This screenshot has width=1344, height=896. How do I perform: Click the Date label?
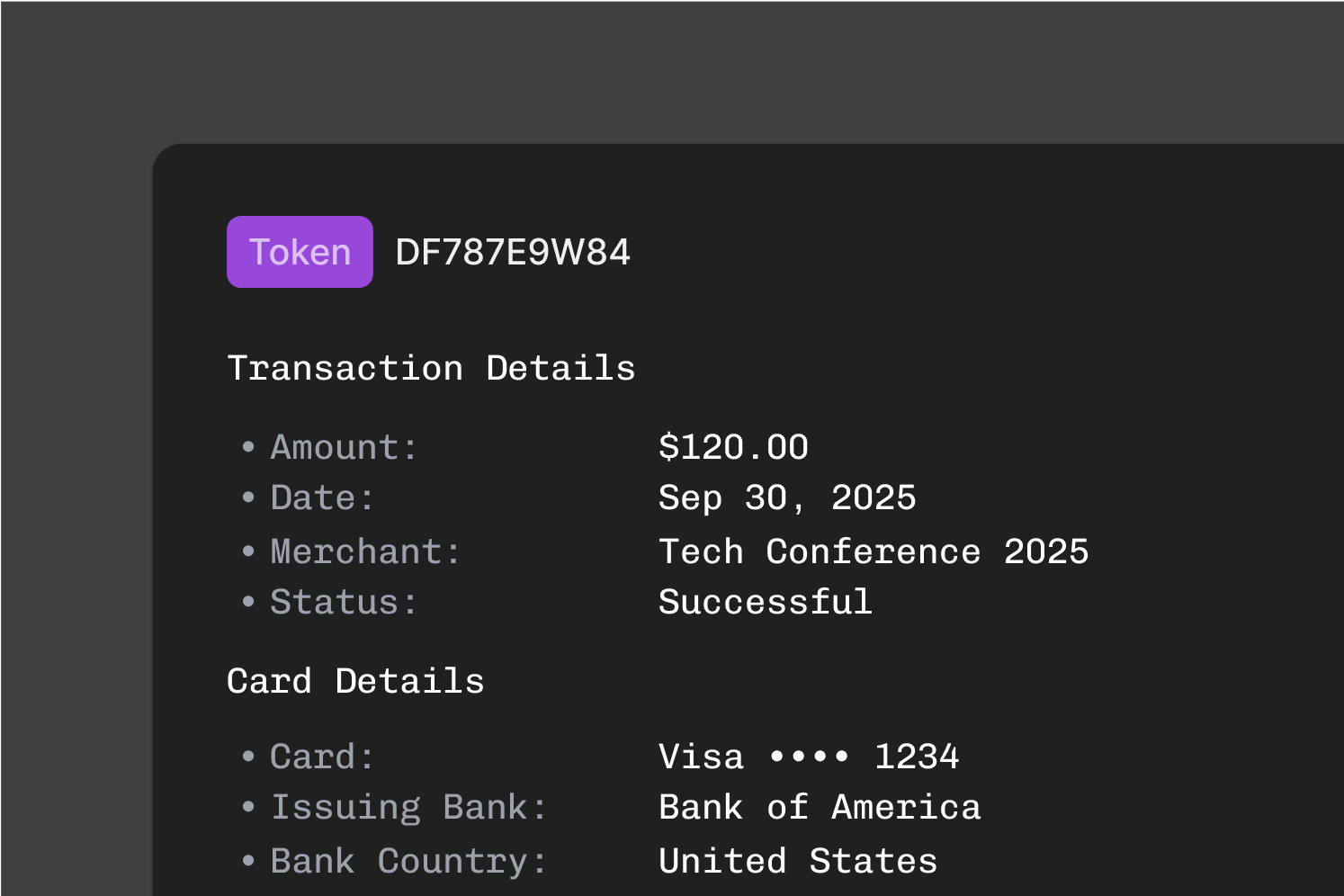pos(322,498)
